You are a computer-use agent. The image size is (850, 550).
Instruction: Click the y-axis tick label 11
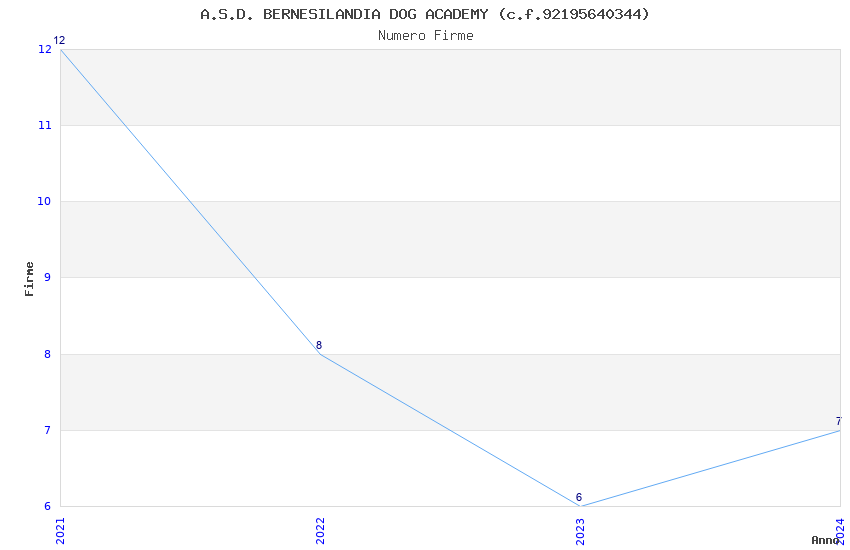tap(44, 125)
